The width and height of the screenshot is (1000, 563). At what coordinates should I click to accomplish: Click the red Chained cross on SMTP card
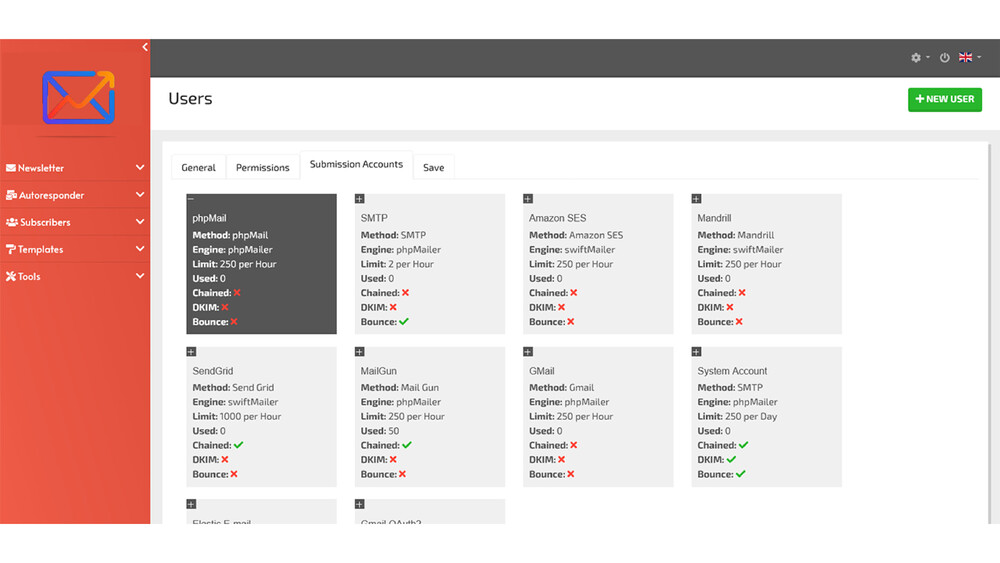coord(406,293)
